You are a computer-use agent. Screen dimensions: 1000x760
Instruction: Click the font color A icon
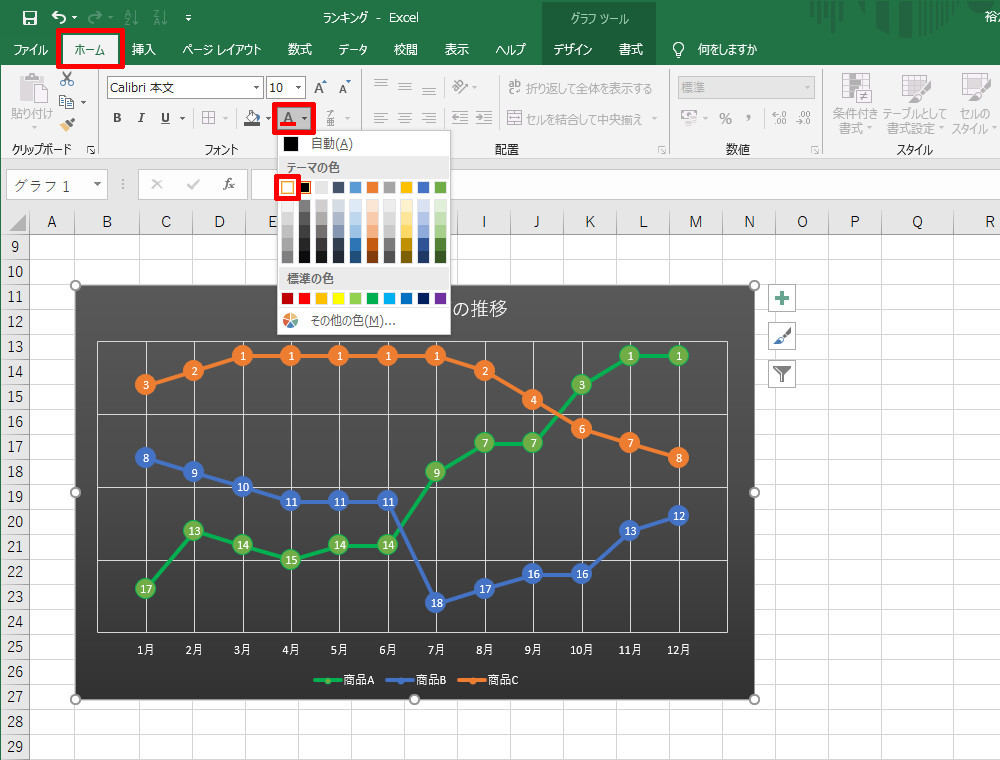[x=288, y=118]
